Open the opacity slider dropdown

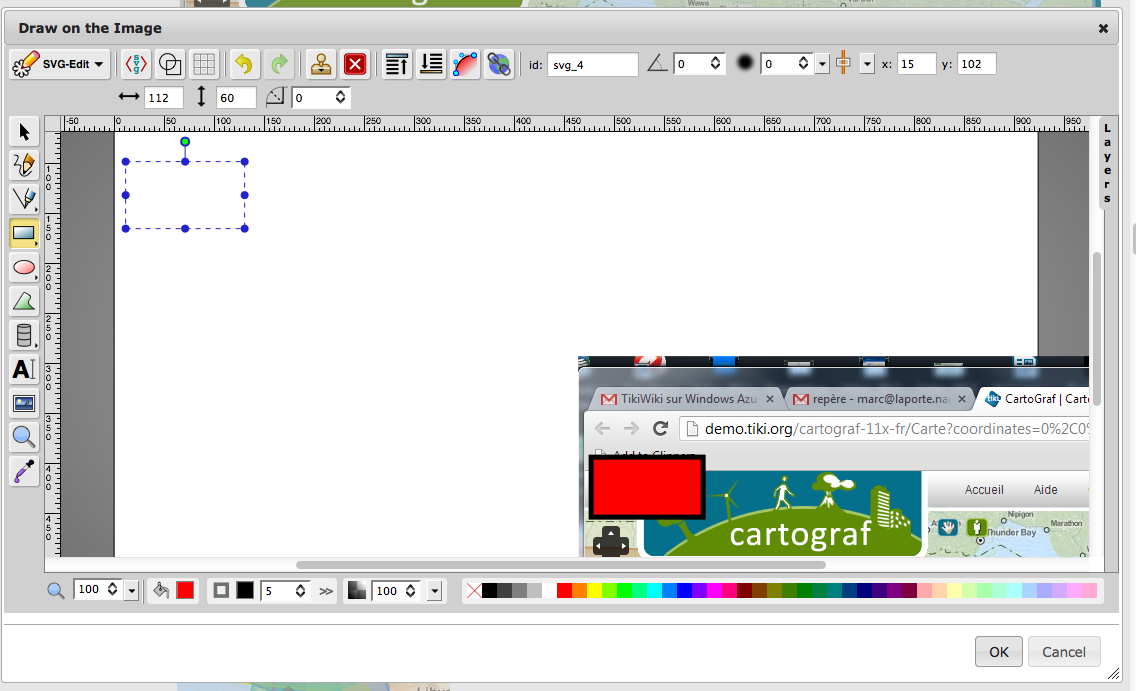[435, 591]
